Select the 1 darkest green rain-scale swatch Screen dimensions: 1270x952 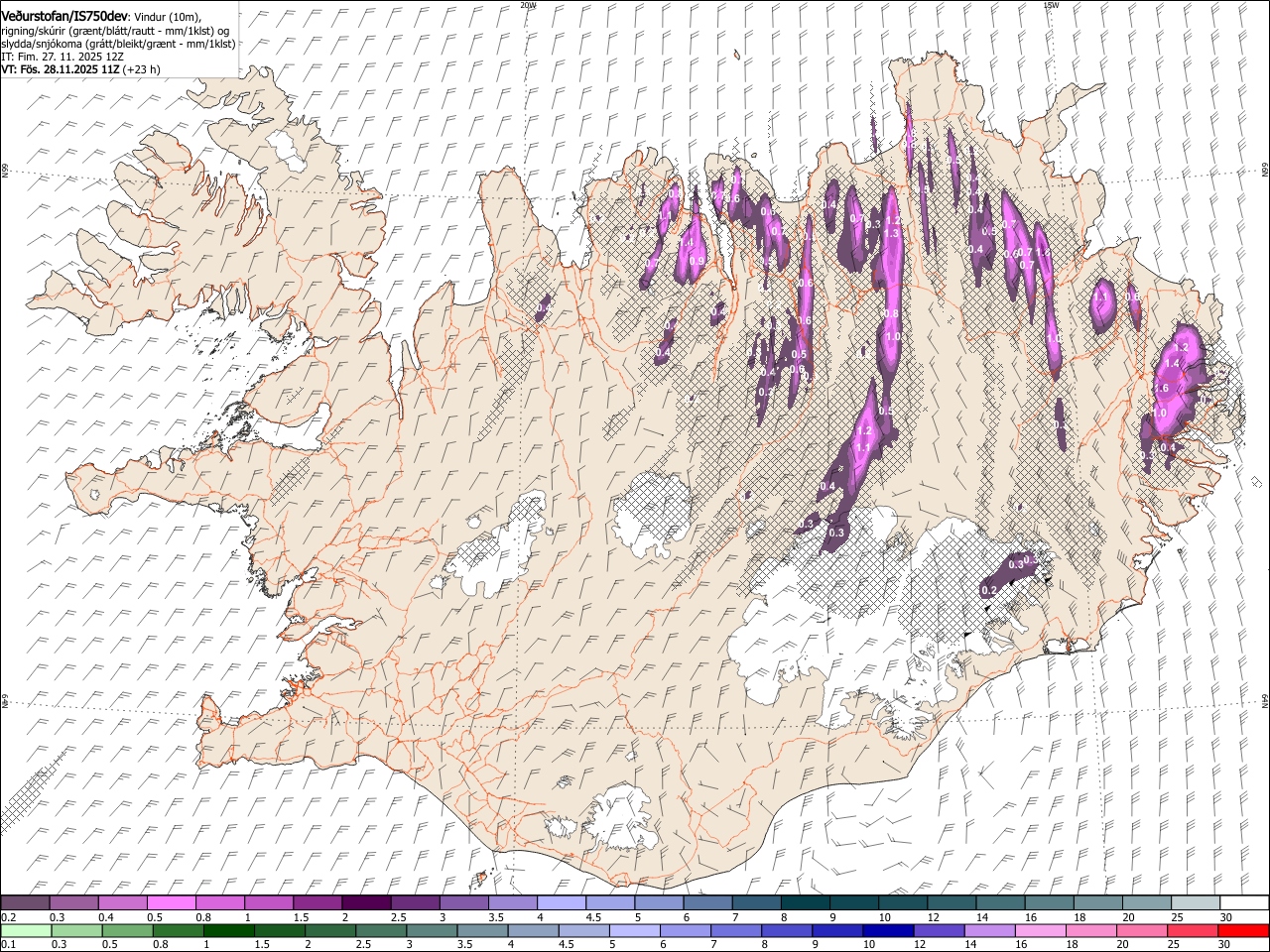[x=229, y=930]
